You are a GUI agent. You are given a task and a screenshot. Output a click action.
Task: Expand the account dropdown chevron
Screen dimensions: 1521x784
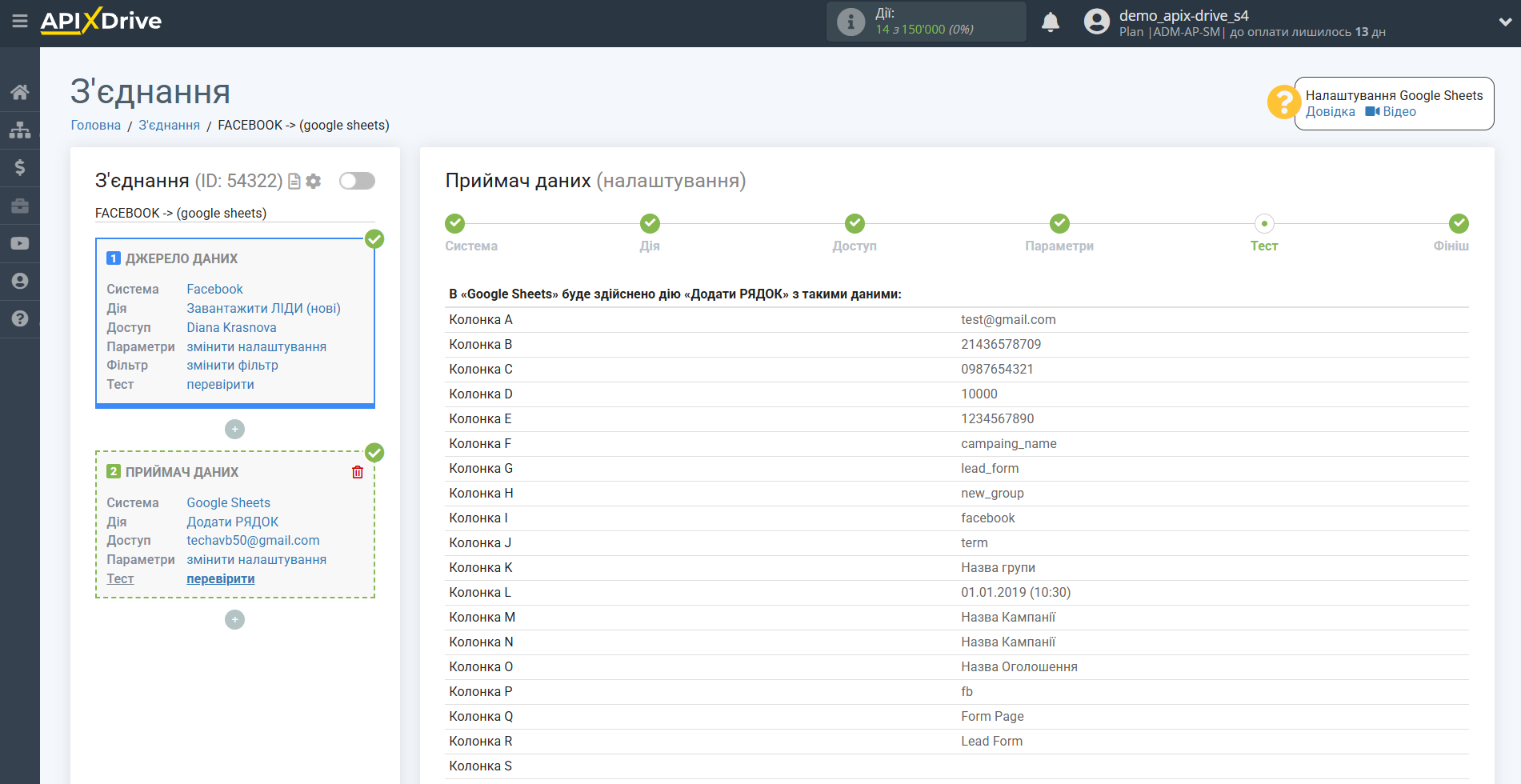(x=1505, y=22)
